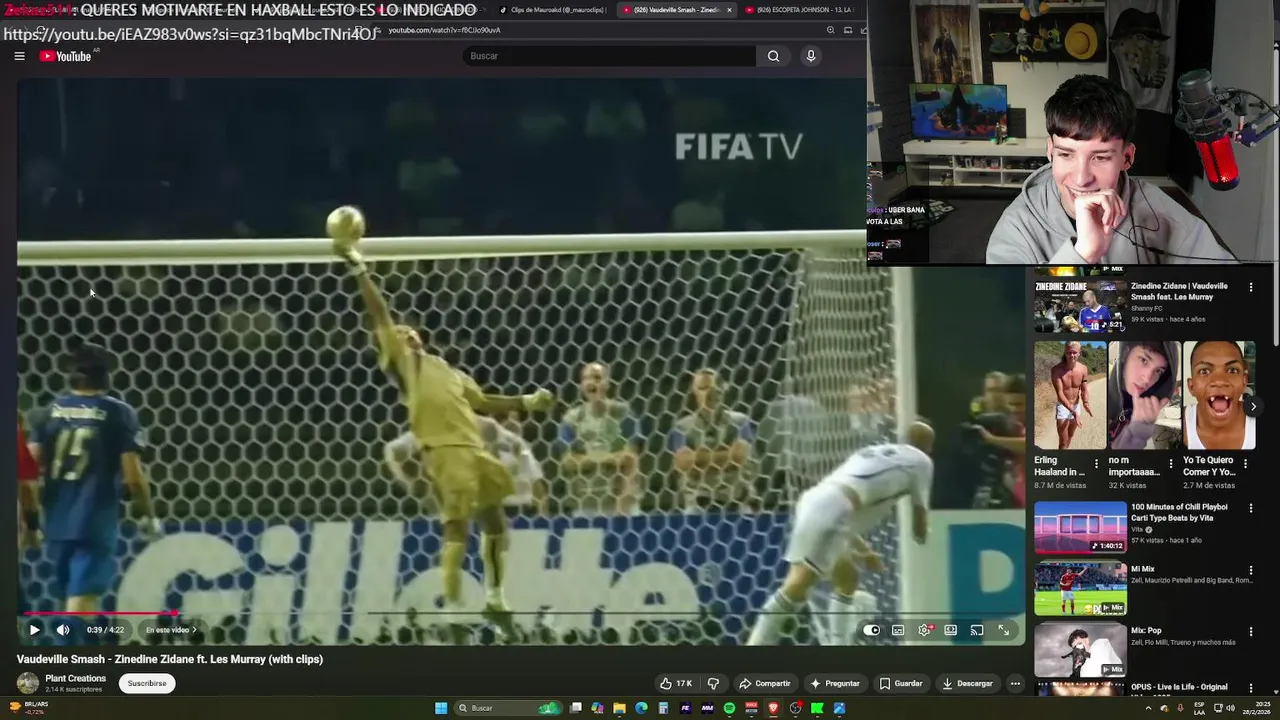Viewport: 1280px width, 720px height.
Task: Enter fullscreen mode in the player
Action: click(x=1004, y=630)
